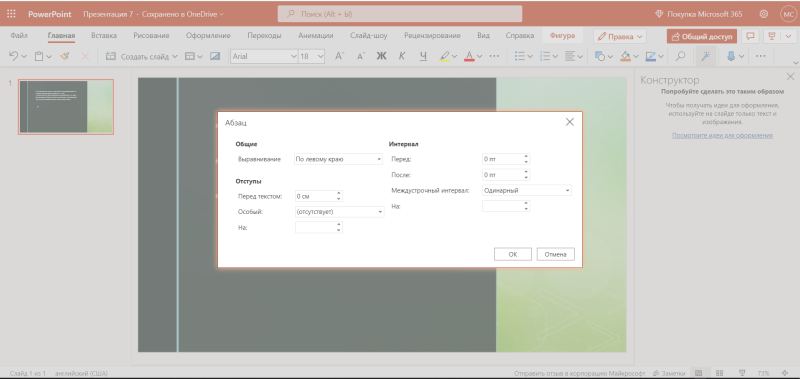Confirm dialog with the ОК button
Viewport: 800px width, 379px height.
pos(513,254)
